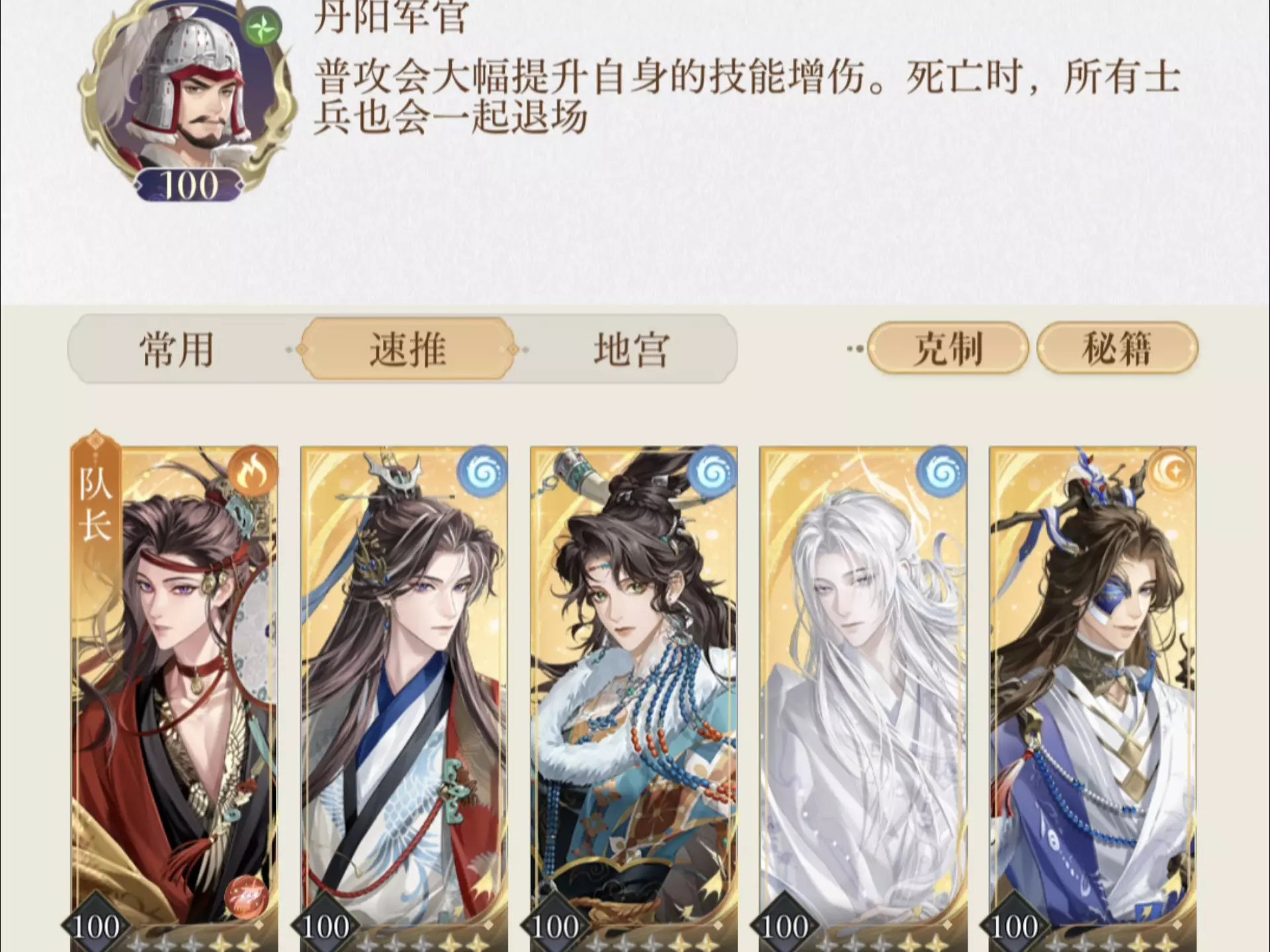
Task: Switch to the 常用 tab
Action: click(x=177, y=349)
